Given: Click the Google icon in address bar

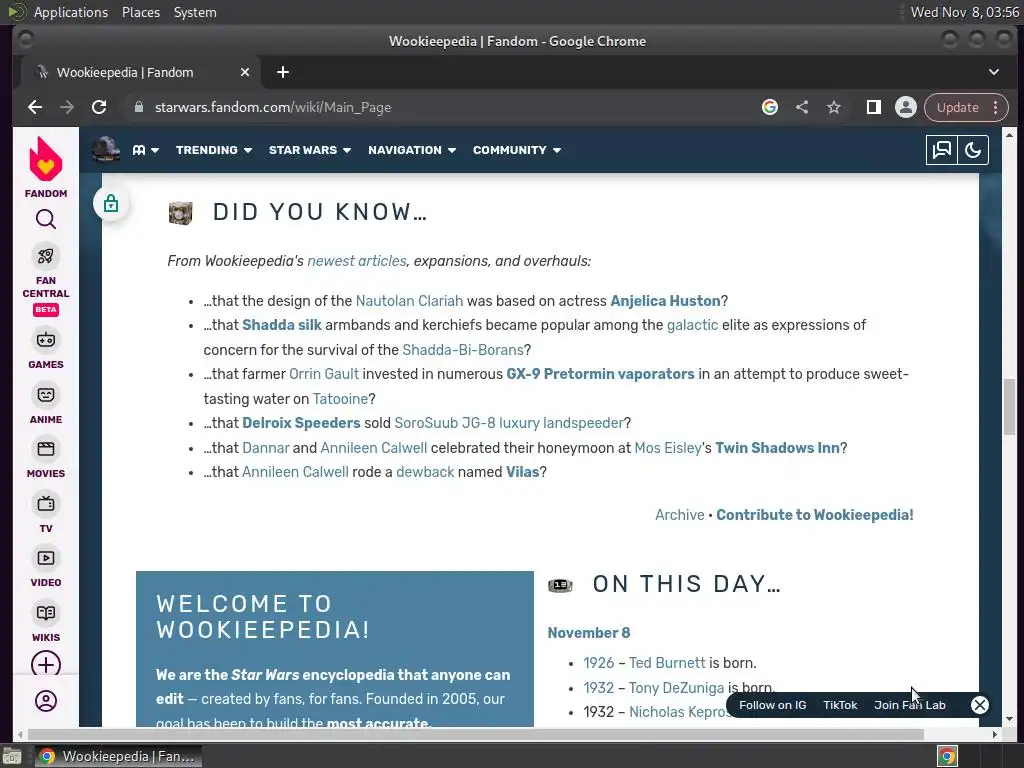Looking at the screenshot, I should click(x=770, y=107).
